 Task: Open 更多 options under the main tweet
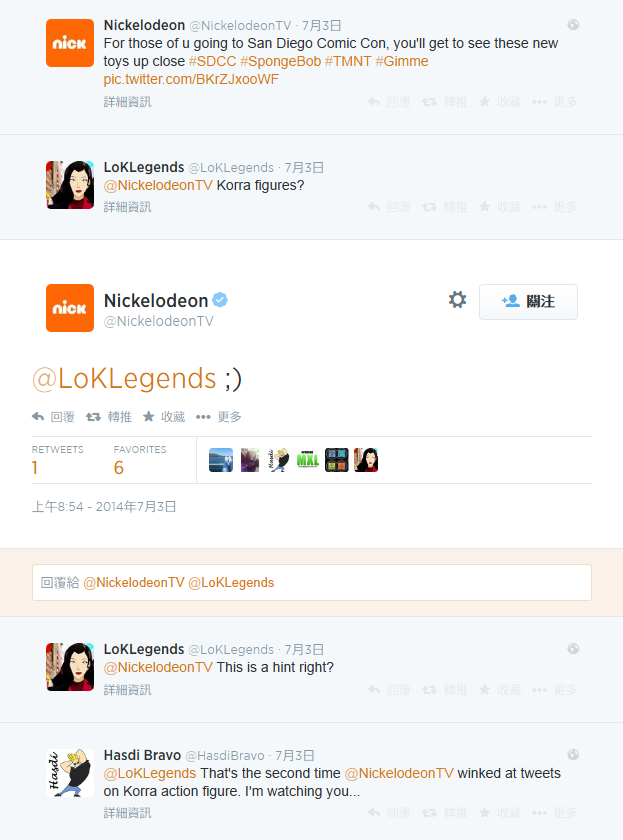click(x=219, y=417)
